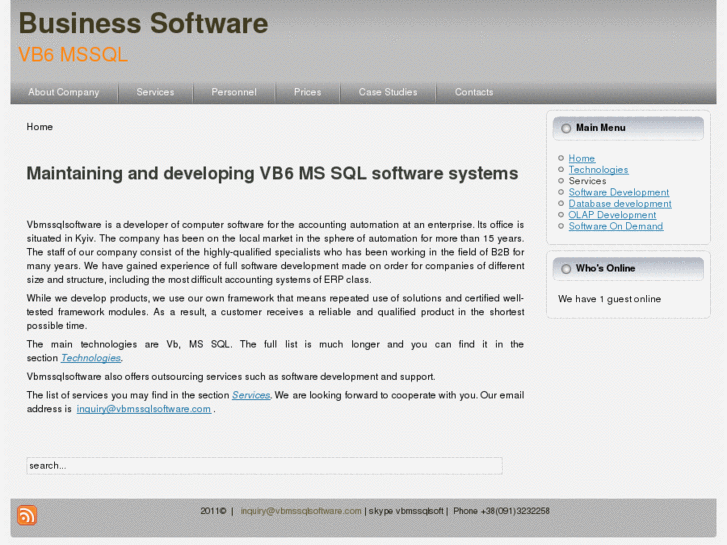
Task: Click the italic Technologies link in article
Action: click(91, 358)
